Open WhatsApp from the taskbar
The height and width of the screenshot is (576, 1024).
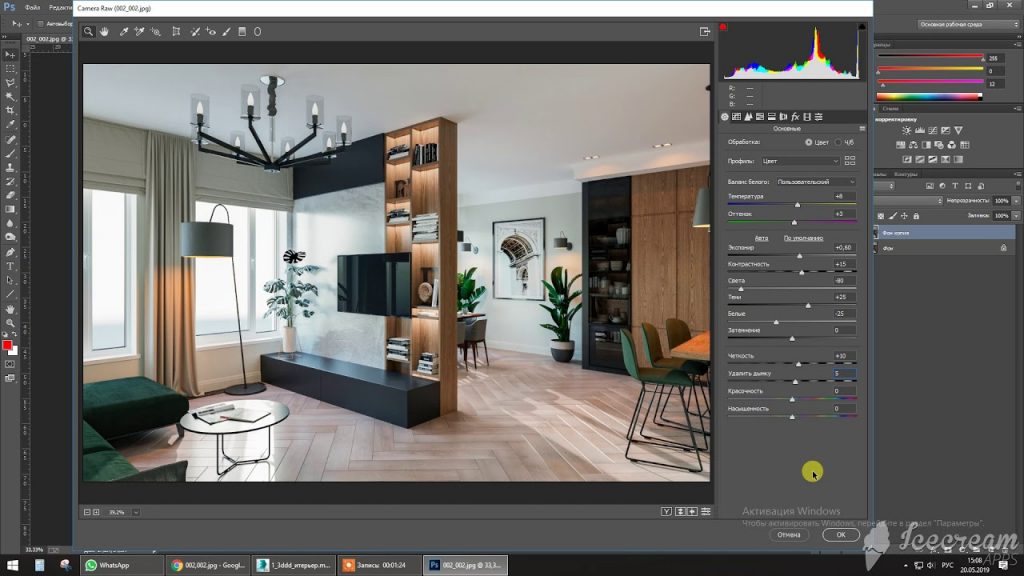[x=121, y=566]
